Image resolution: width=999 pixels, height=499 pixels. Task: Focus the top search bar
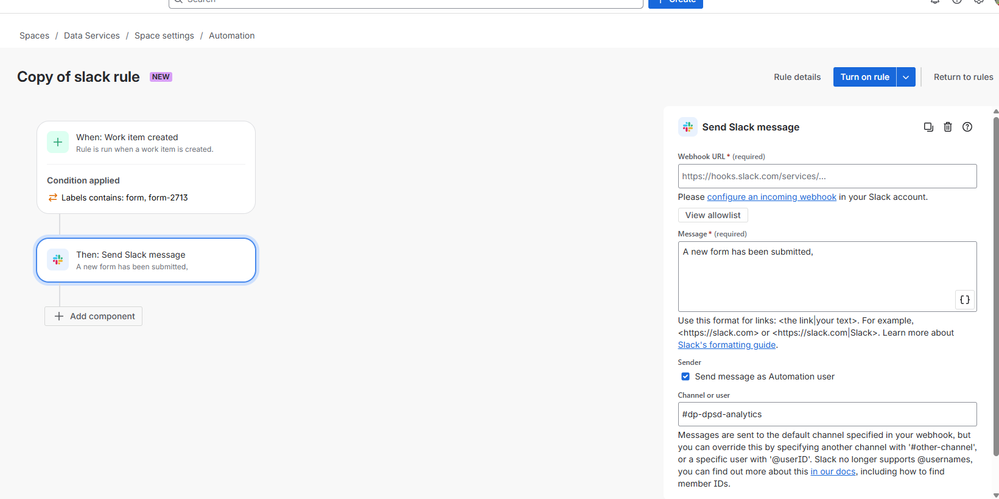[406, 3]
